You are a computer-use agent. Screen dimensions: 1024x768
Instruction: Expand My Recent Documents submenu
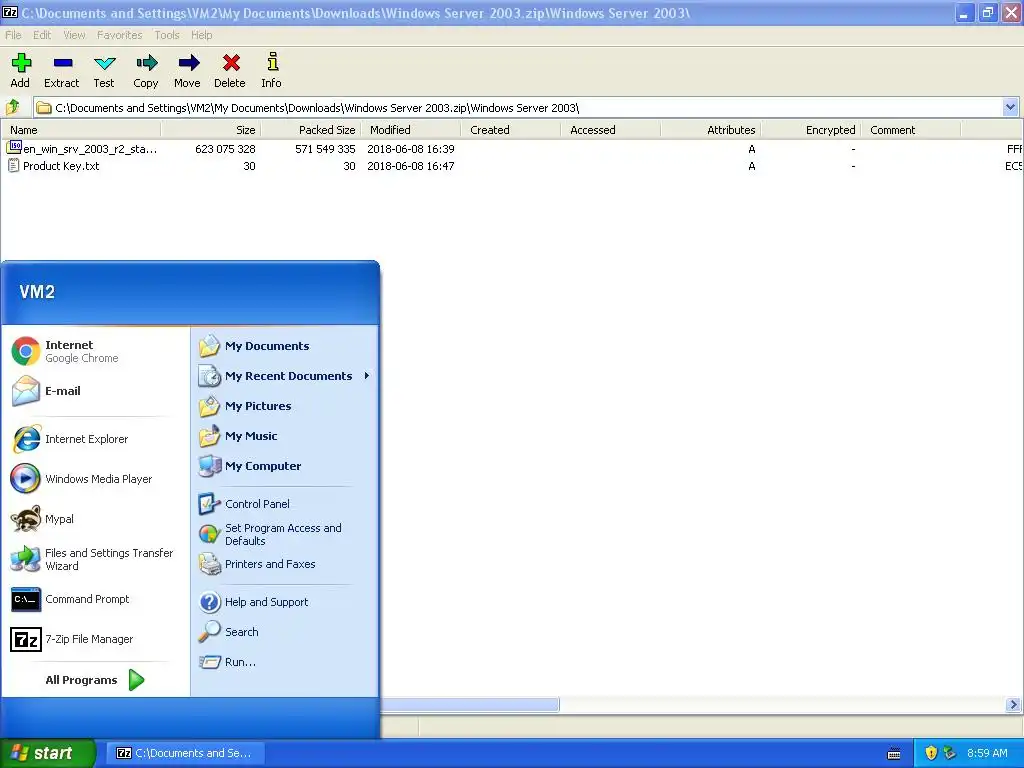pos(285,376)
